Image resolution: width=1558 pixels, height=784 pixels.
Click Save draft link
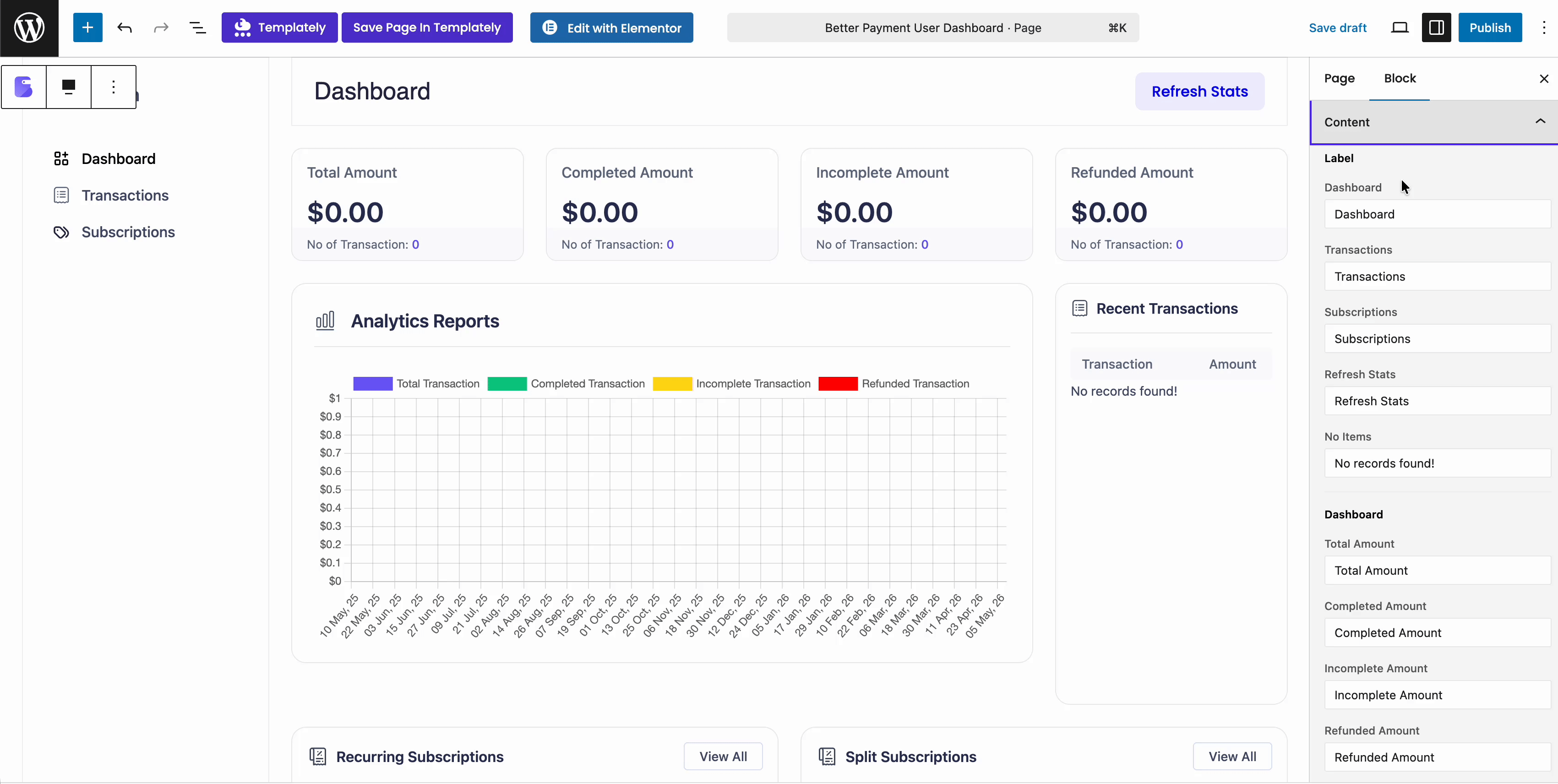pos(1337,28)
